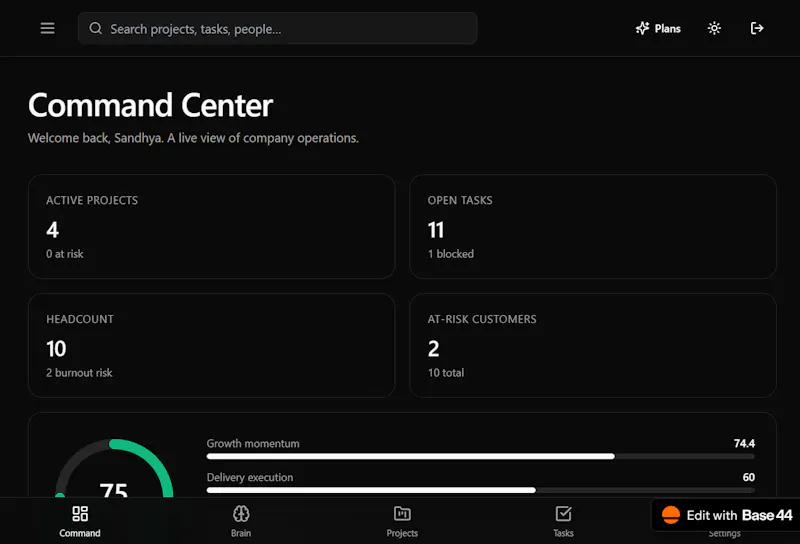Click the Growth momentum label

pos(253,443)
